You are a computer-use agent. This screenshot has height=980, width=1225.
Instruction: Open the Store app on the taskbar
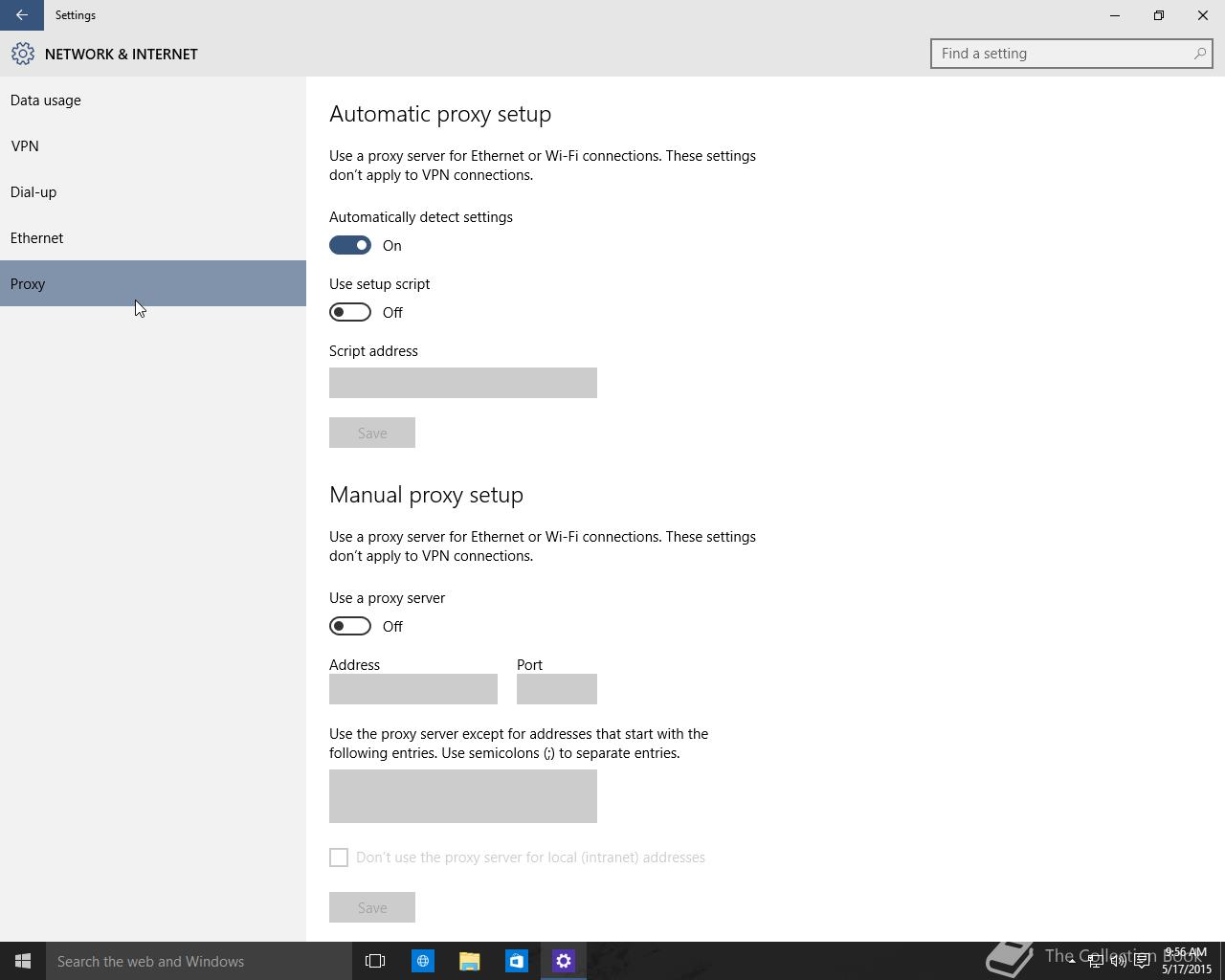(516, 961)
